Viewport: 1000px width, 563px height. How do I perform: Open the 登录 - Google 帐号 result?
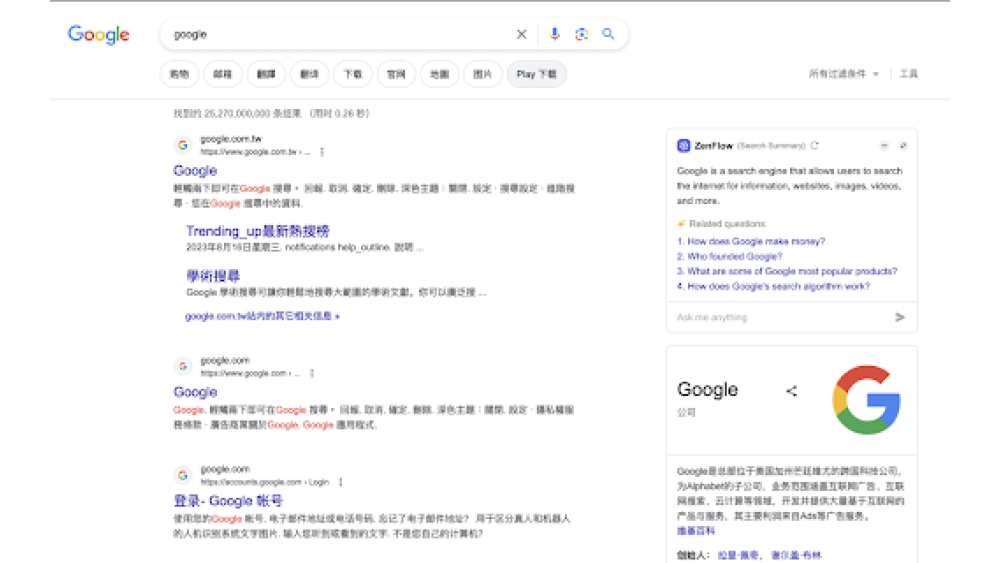[x=228, y=501]
